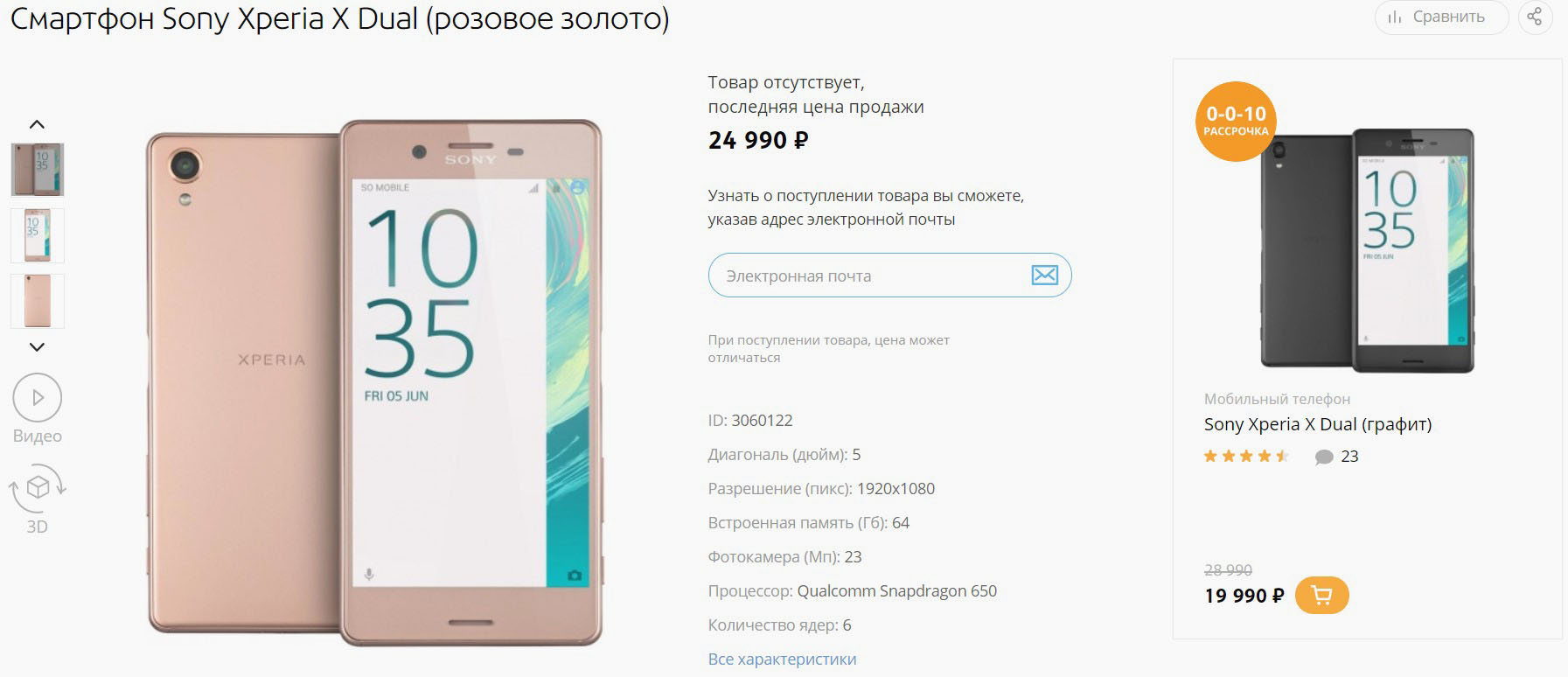Click the 0-0-10 Рассрочка badge
The width and height of the screenshot is (1568, 677).
point(1236,122)
